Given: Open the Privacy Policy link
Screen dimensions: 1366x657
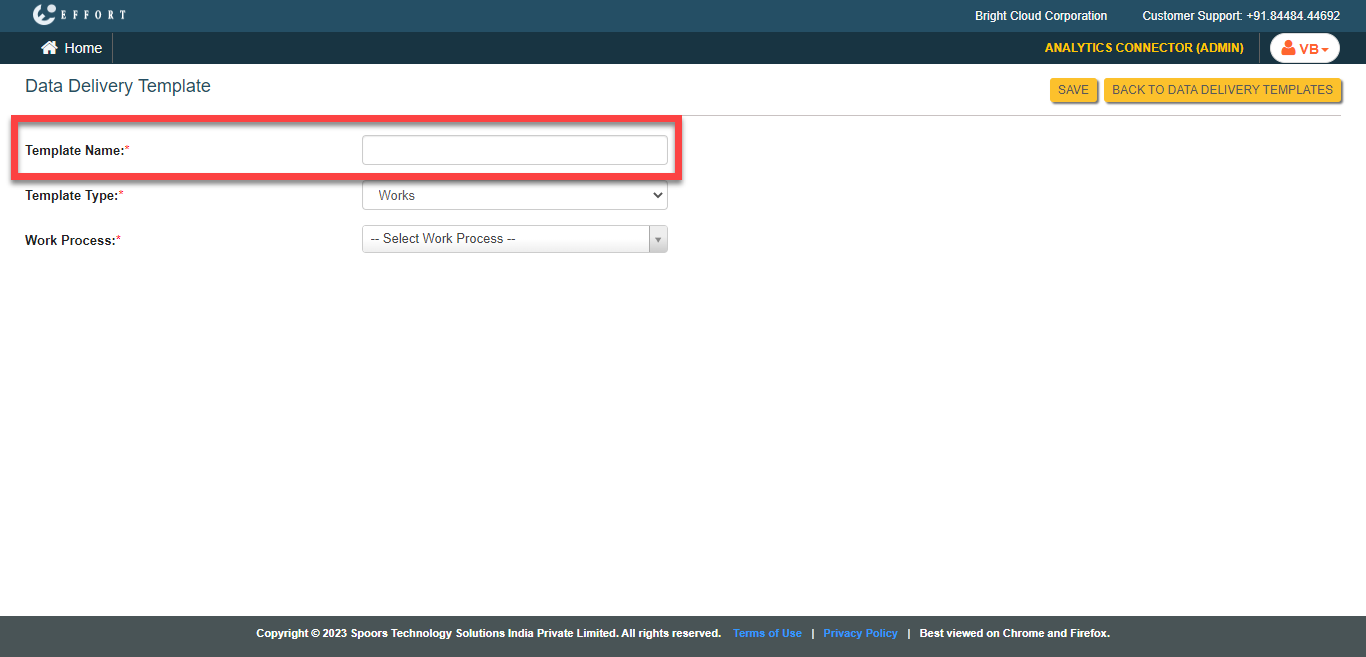Looking at the screenshot, I should [x=860, y=633].
